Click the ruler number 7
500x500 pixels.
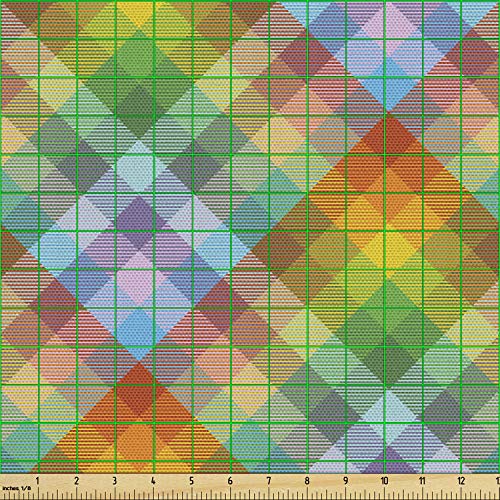pyautogui.click(x=269, y=481)
